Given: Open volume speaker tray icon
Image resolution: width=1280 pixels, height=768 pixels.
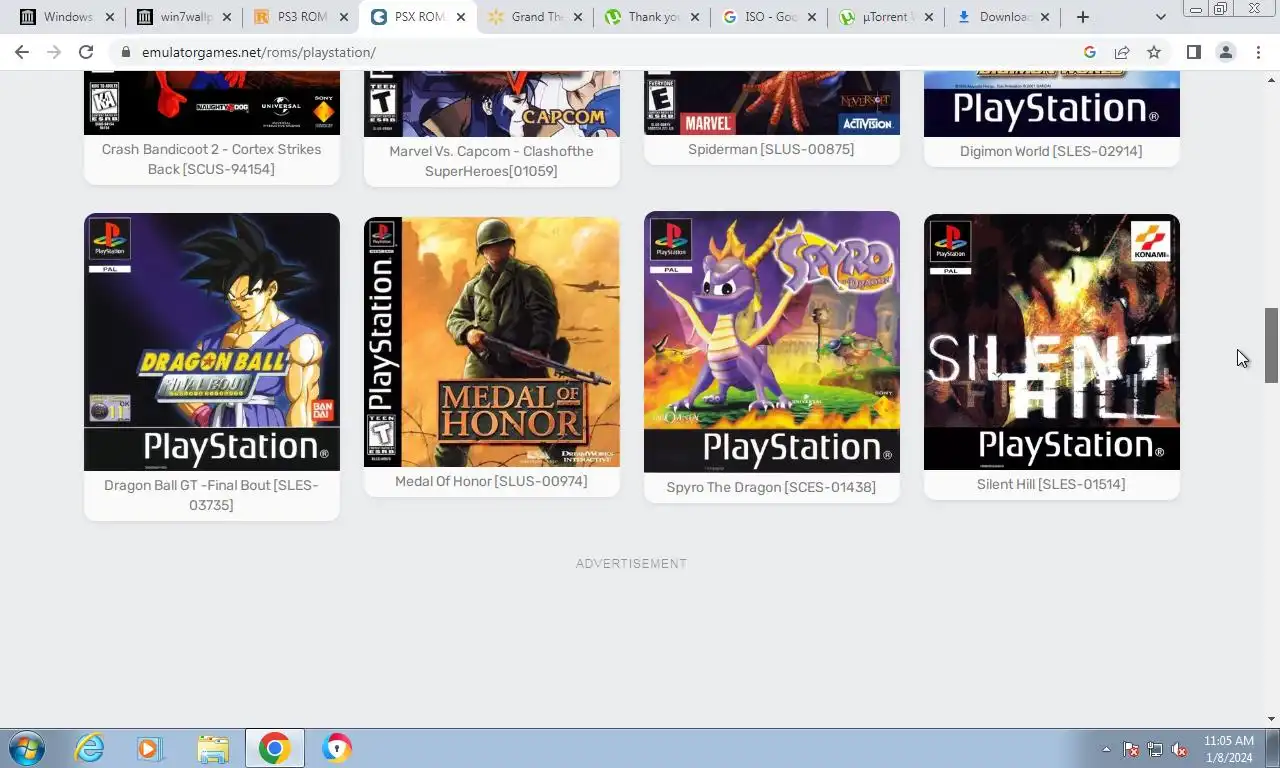Looking at the screenshot, I should [x=1179, y=749].
